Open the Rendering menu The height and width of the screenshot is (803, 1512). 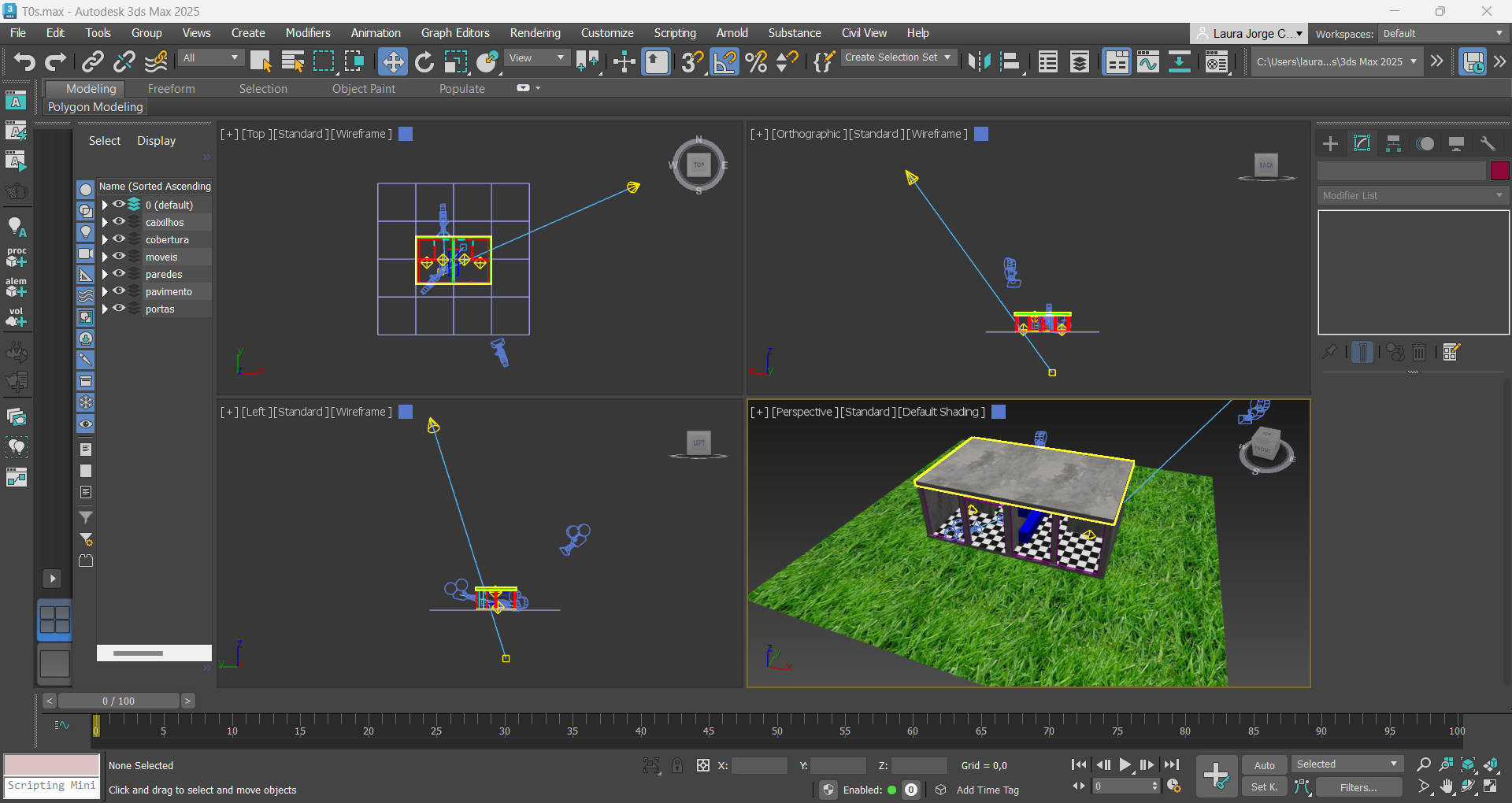535,33
